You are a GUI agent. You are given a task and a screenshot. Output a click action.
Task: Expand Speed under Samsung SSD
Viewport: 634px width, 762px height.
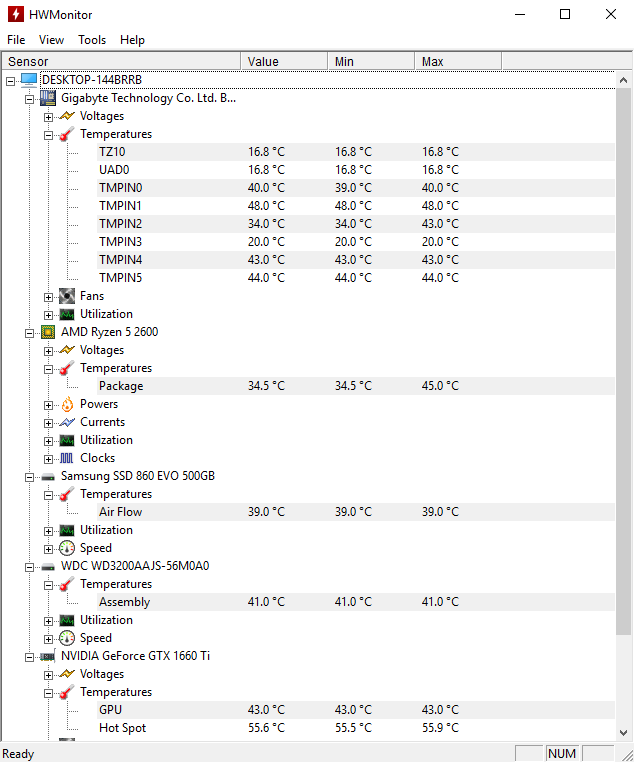pyautogui.click(x=49, y=550)
